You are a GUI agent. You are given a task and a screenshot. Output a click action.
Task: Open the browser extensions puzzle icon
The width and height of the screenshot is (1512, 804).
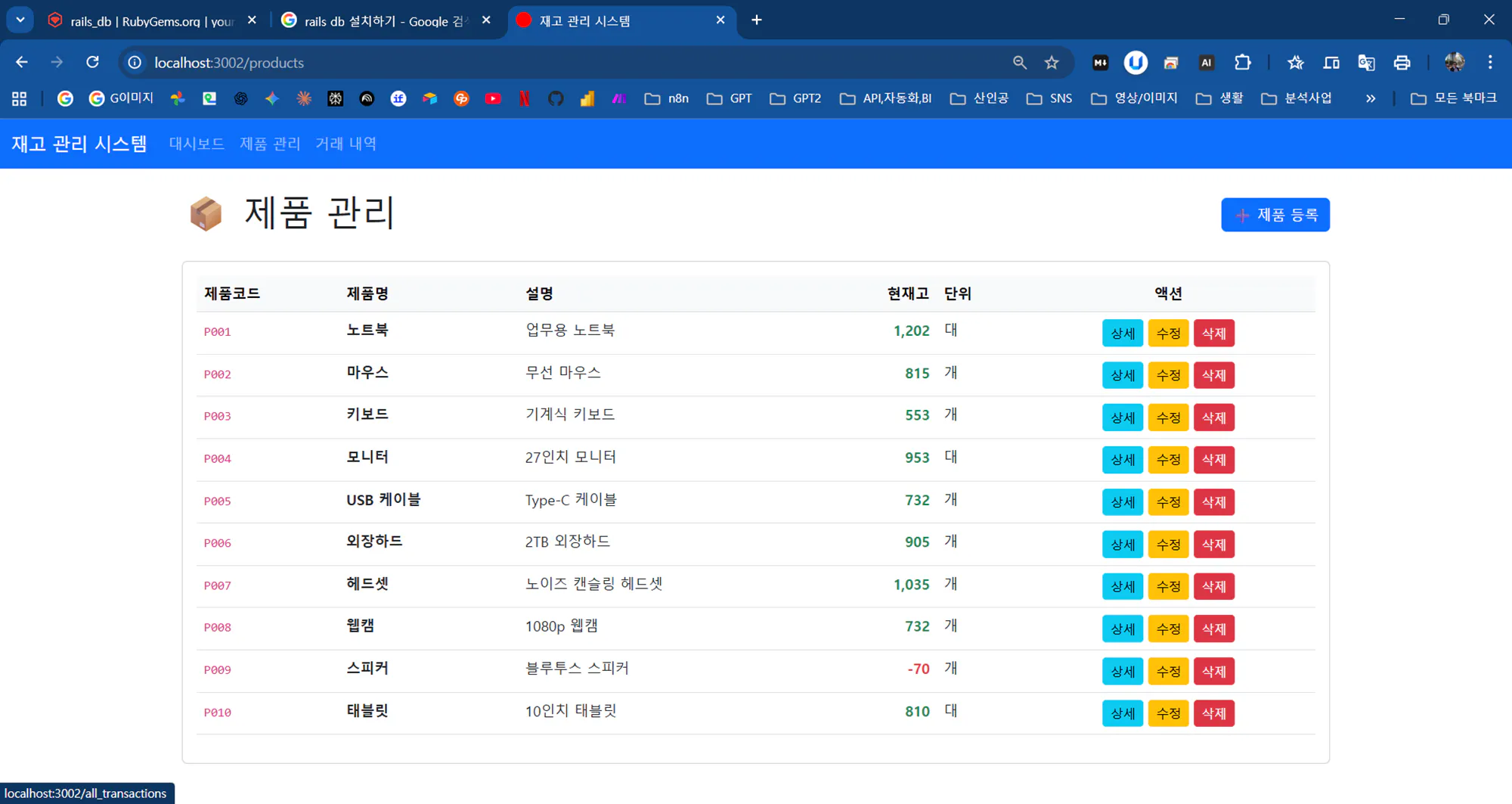coord(1243,63)
